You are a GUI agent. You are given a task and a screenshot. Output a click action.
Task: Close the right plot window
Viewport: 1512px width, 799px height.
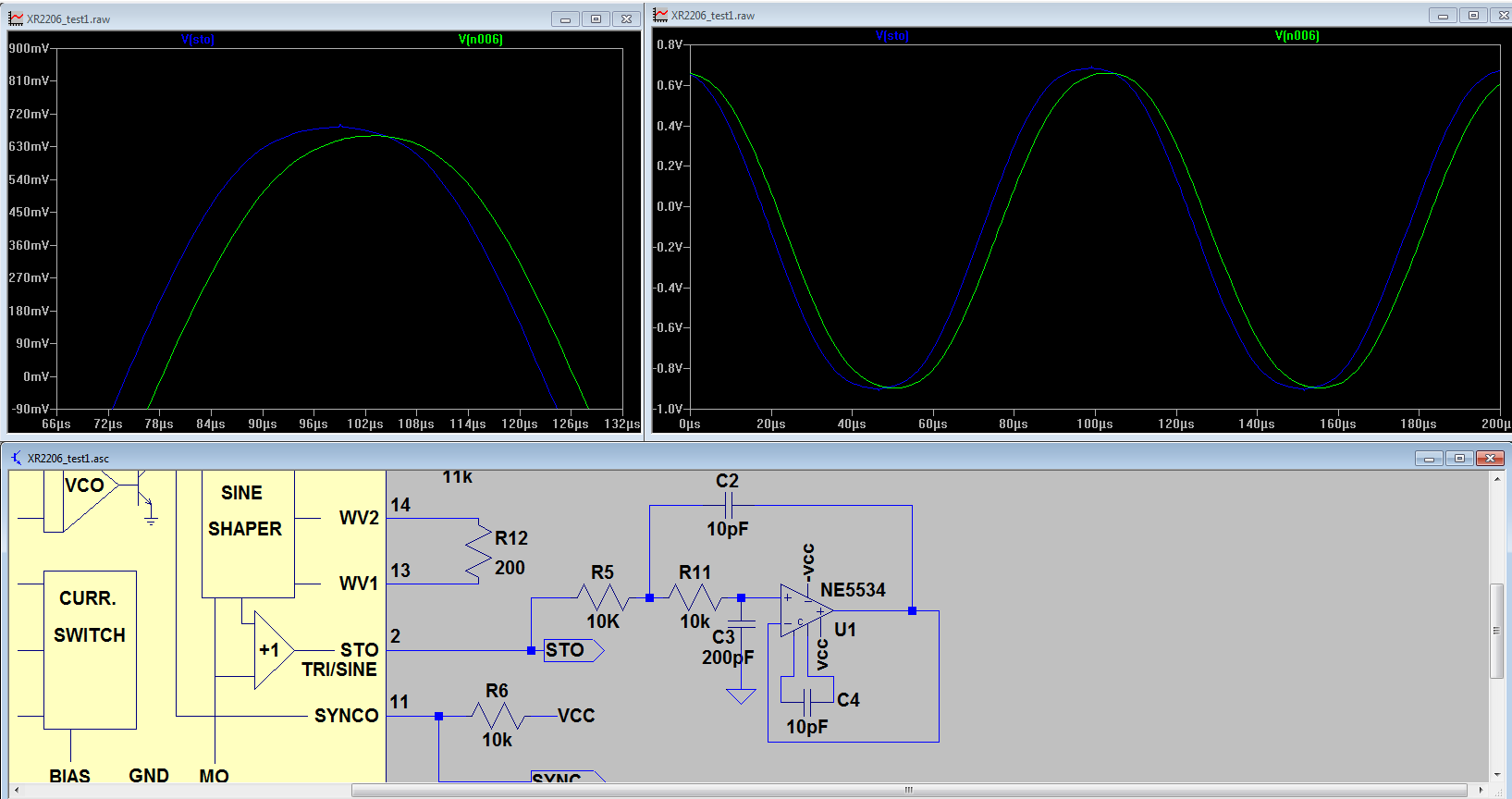pyautogui.click(x=1503, y=15)
